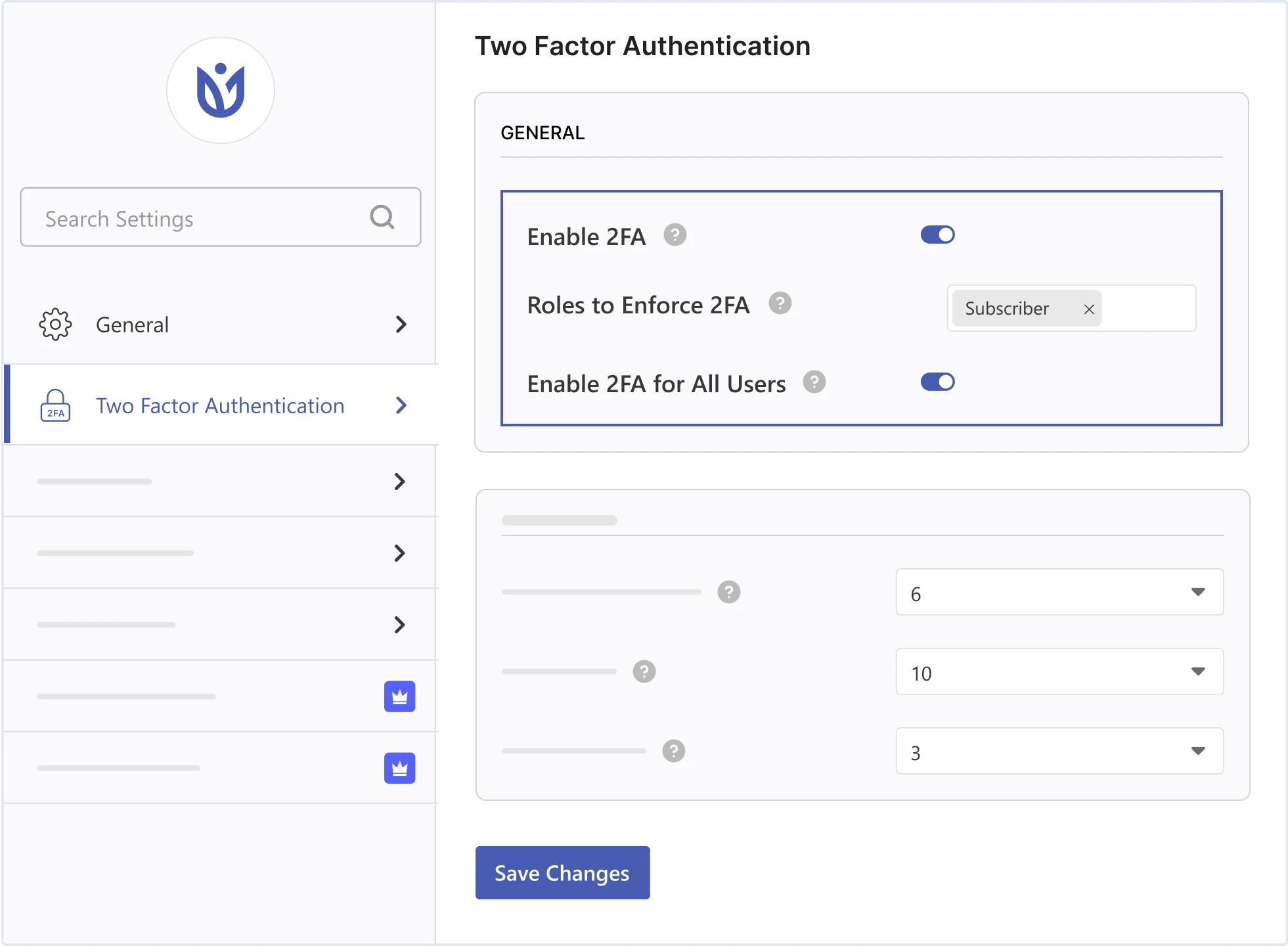Click the 2FA lock icon in the sidebar
Screen dimensions: 1288x946
(55, 405)
